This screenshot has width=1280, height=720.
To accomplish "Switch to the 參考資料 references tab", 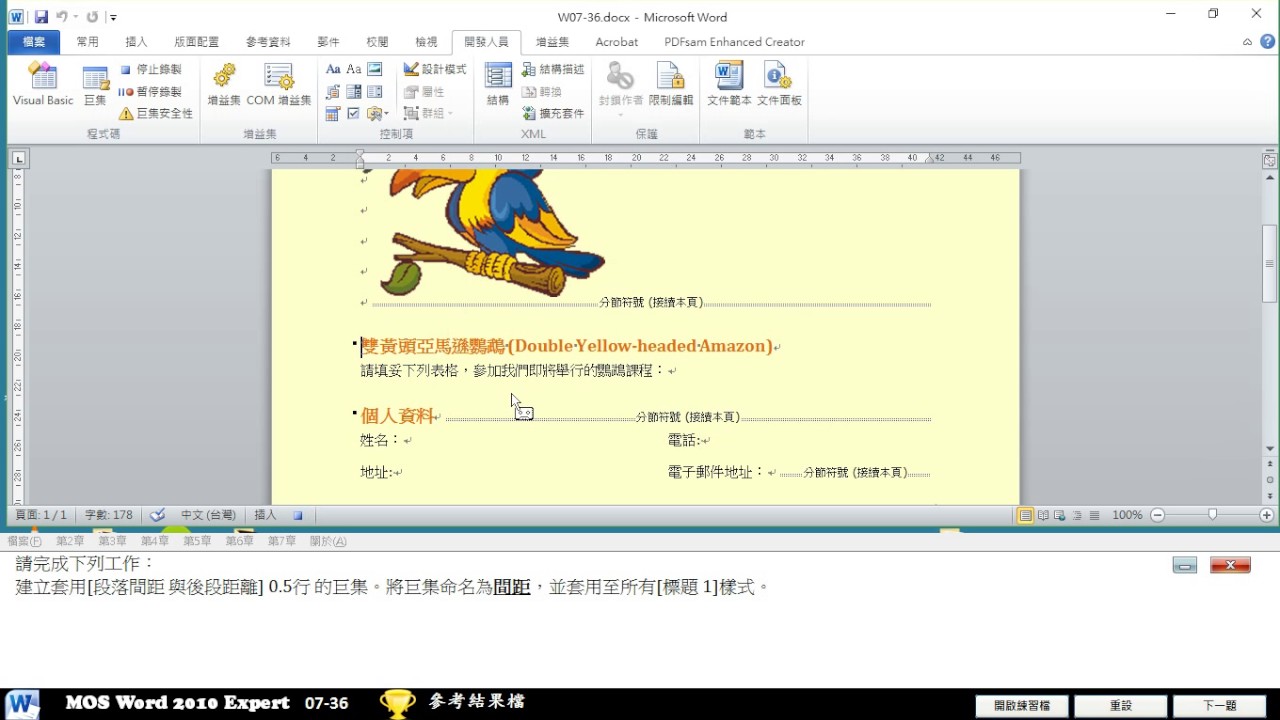I will pyautogui.click(x=268, y=42).
